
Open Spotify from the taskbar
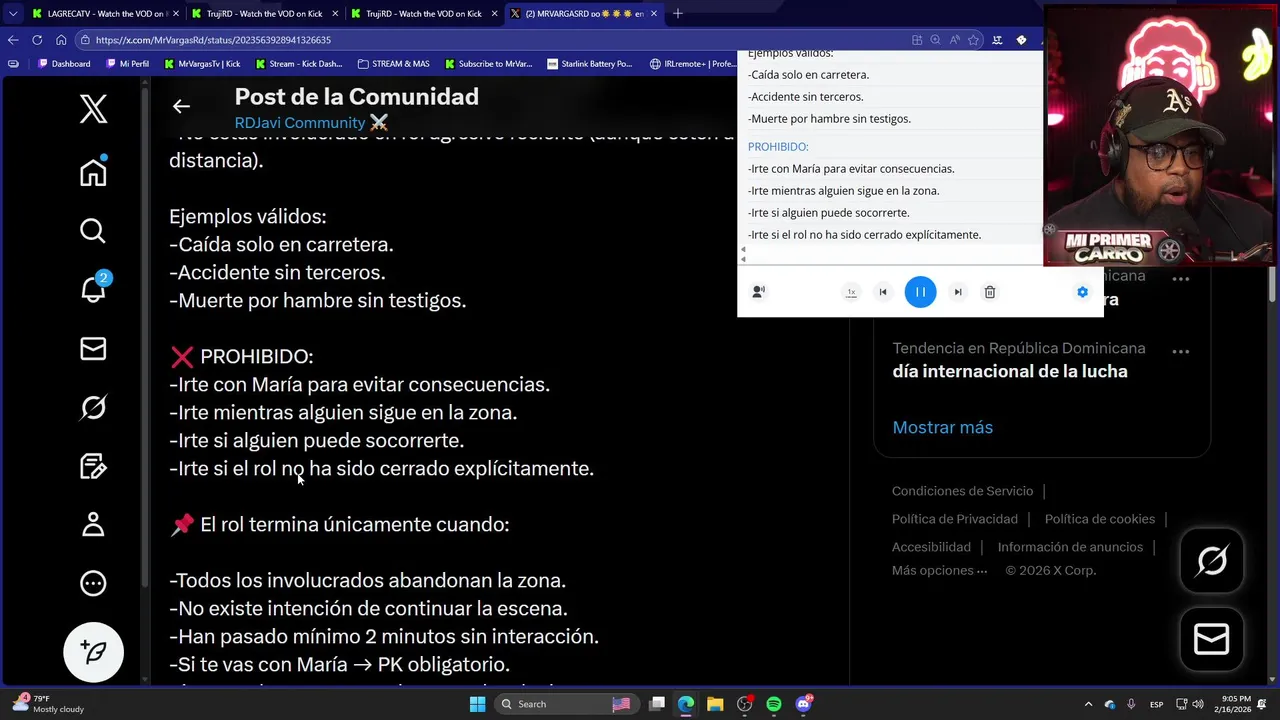coord(774,704)
